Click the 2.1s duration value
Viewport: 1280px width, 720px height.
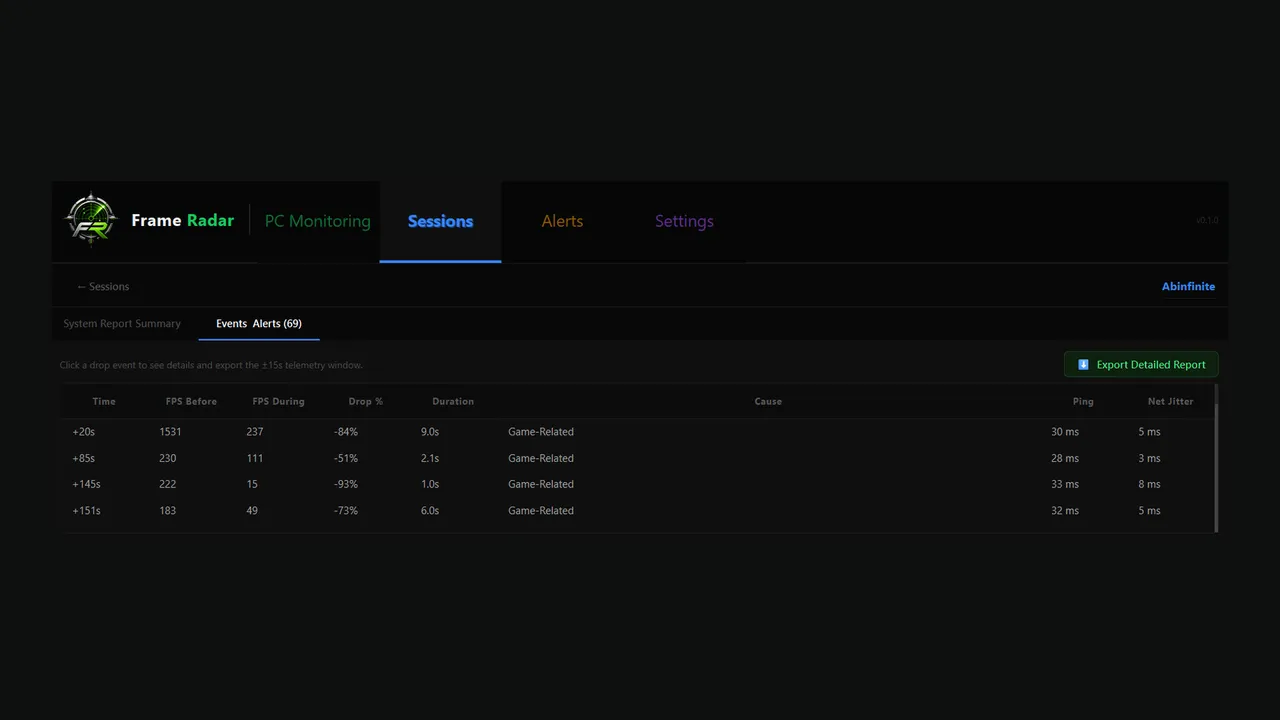[x=430, y=458]
